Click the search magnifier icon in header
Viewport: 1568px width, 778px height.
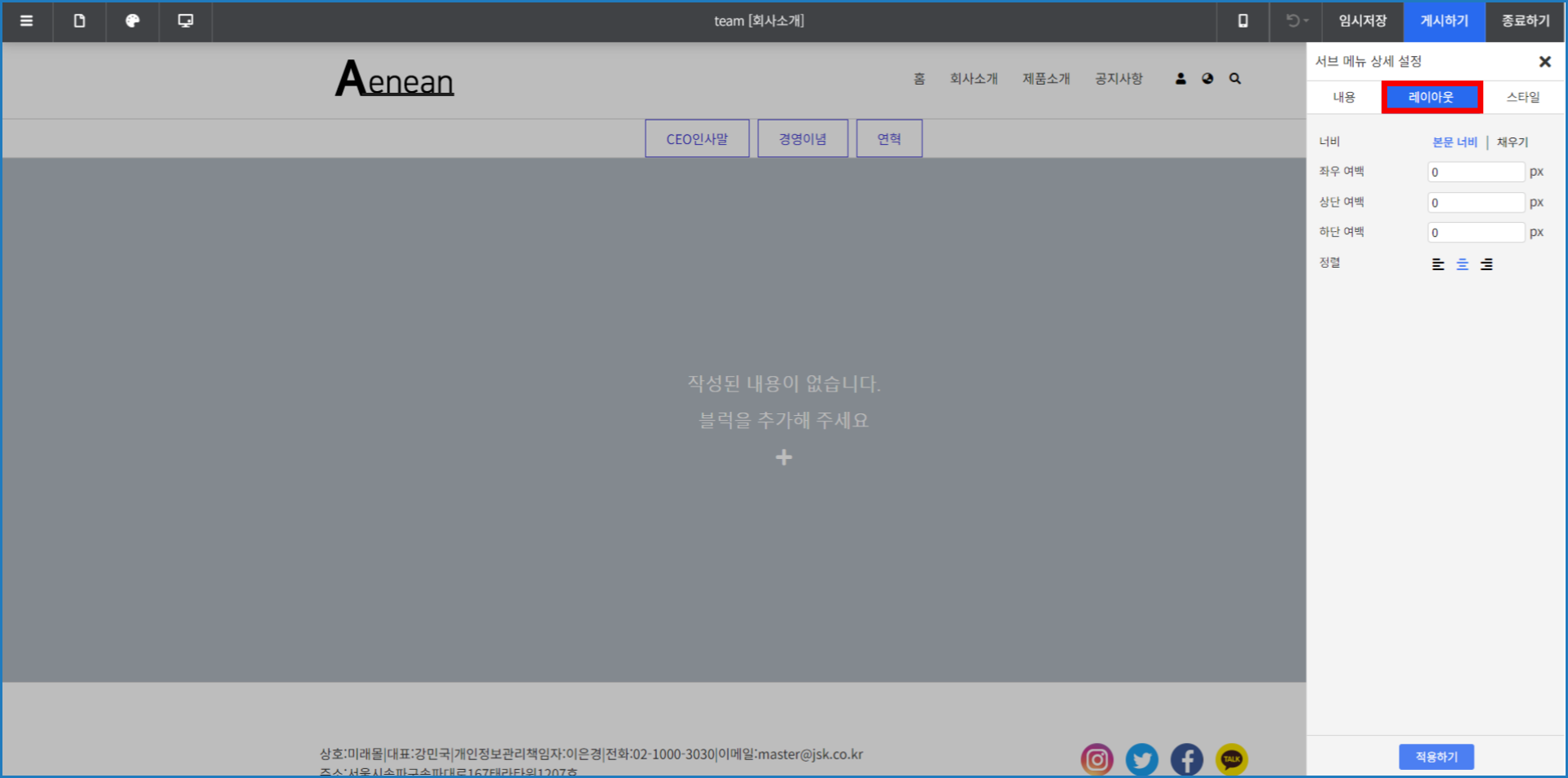point(1235,79)
